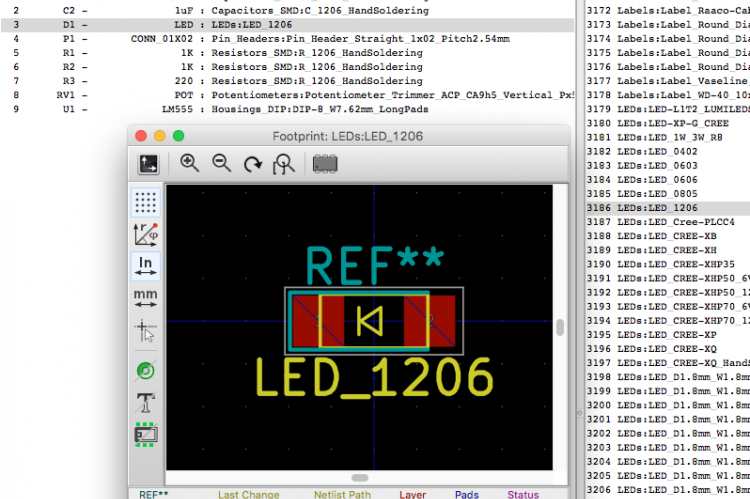Select footprint LEDs:LED_CREE-XB
This screenshot has height=499, width=750.
click(x=668, y=236)
